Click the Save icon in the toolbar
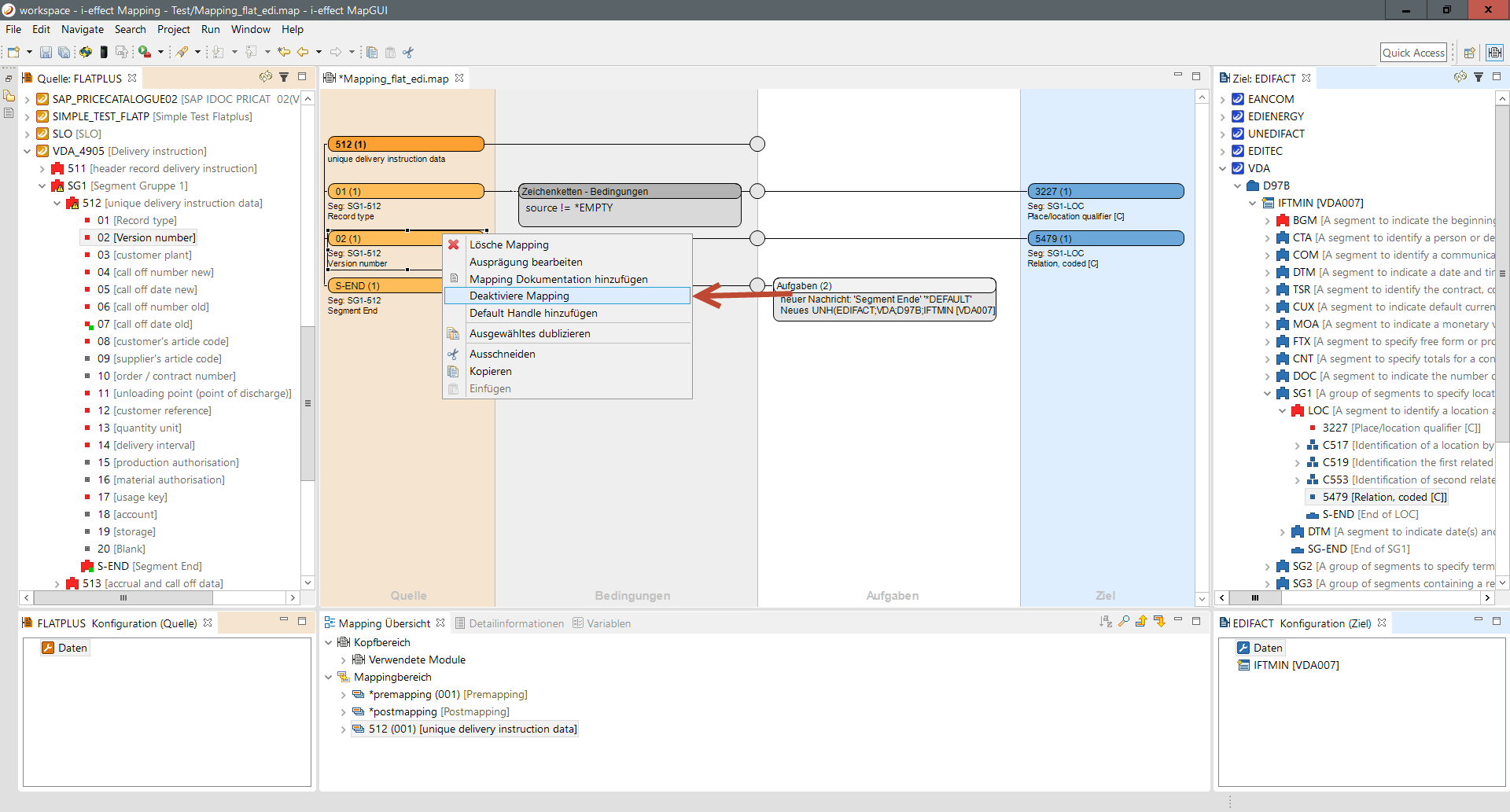This screenshot has height=812, width=1510. click(46, 53)
